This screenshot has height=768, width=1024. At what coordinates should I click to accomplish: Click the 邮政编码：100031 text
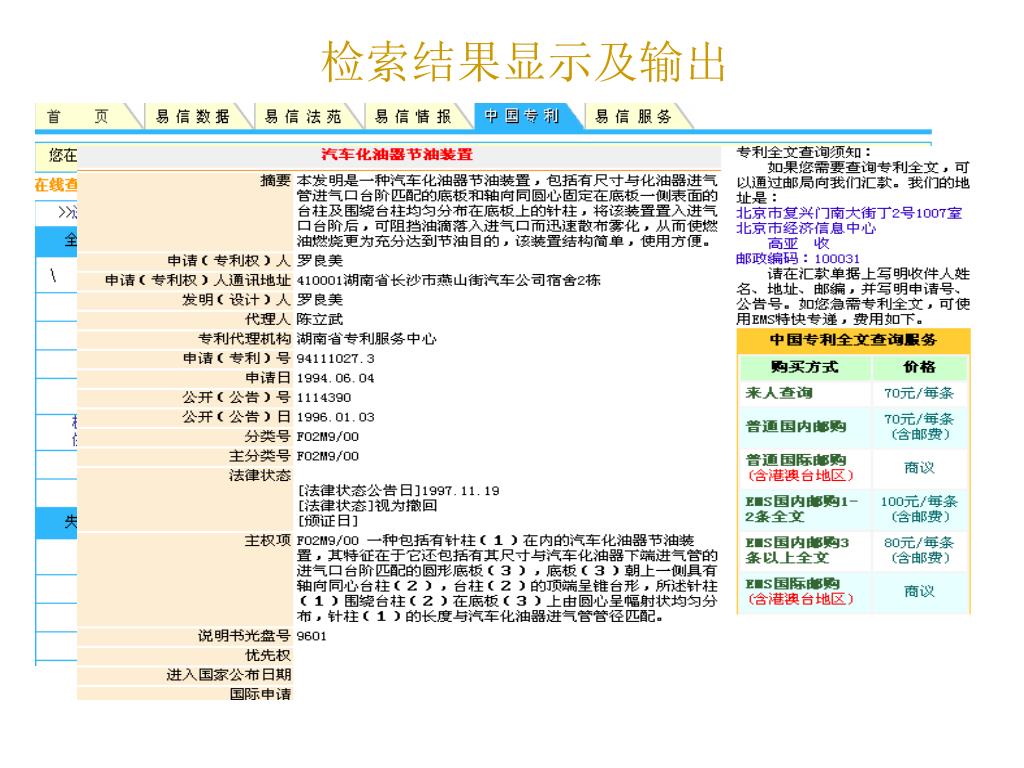(798, 259)
